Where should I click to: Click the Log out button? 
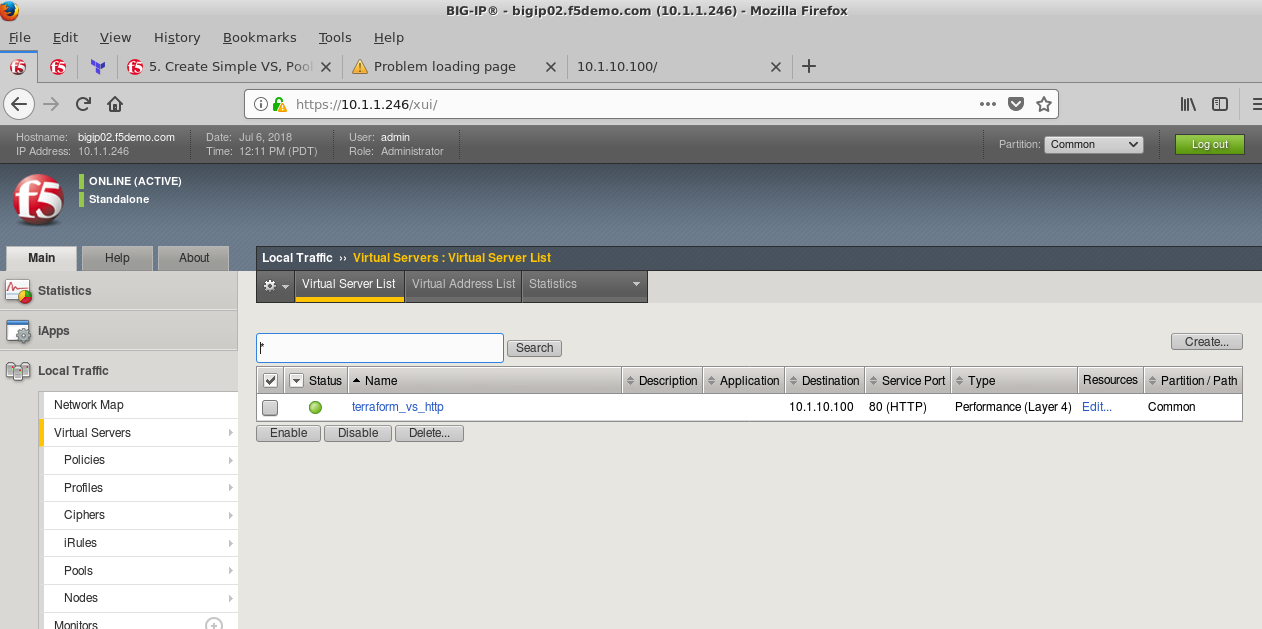[x=1209, y=144]
